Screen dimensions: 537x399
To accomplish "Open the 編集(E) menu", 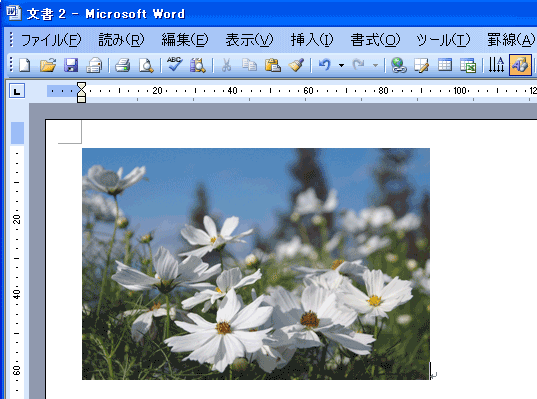I will (185, 40).
